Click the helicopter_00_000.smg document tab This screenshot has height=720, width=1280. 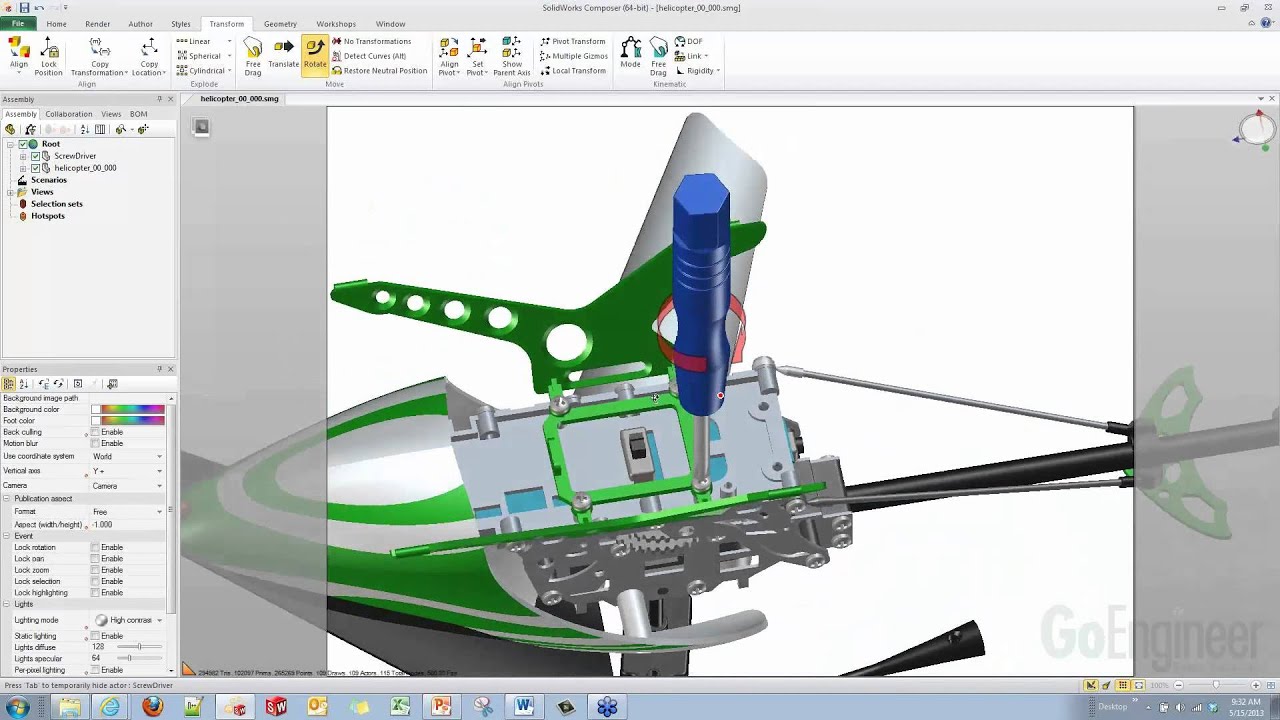click(x=239, y=99)
